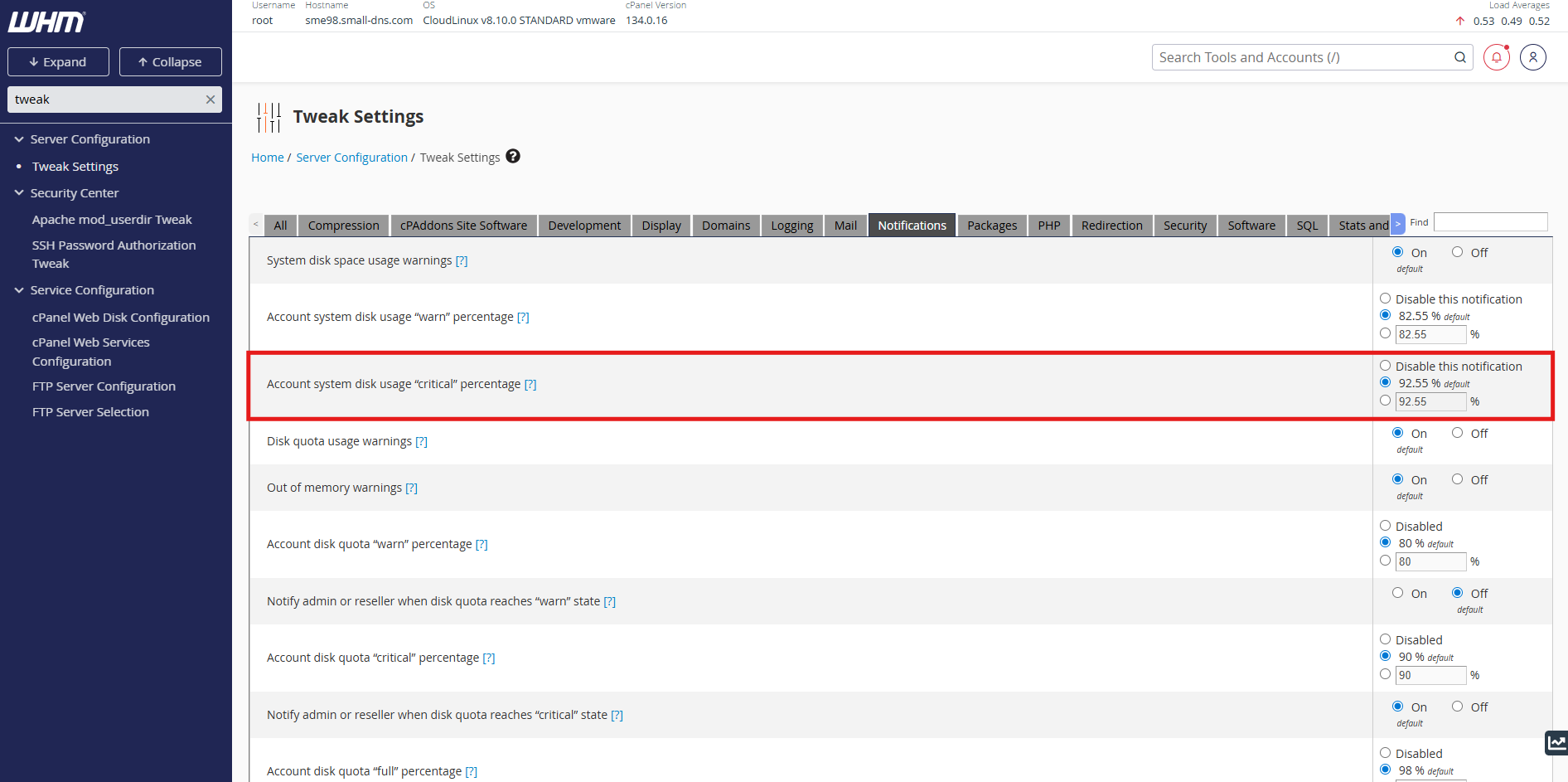
Task: Click the Find input field
Action: (x=1490, y=222)
